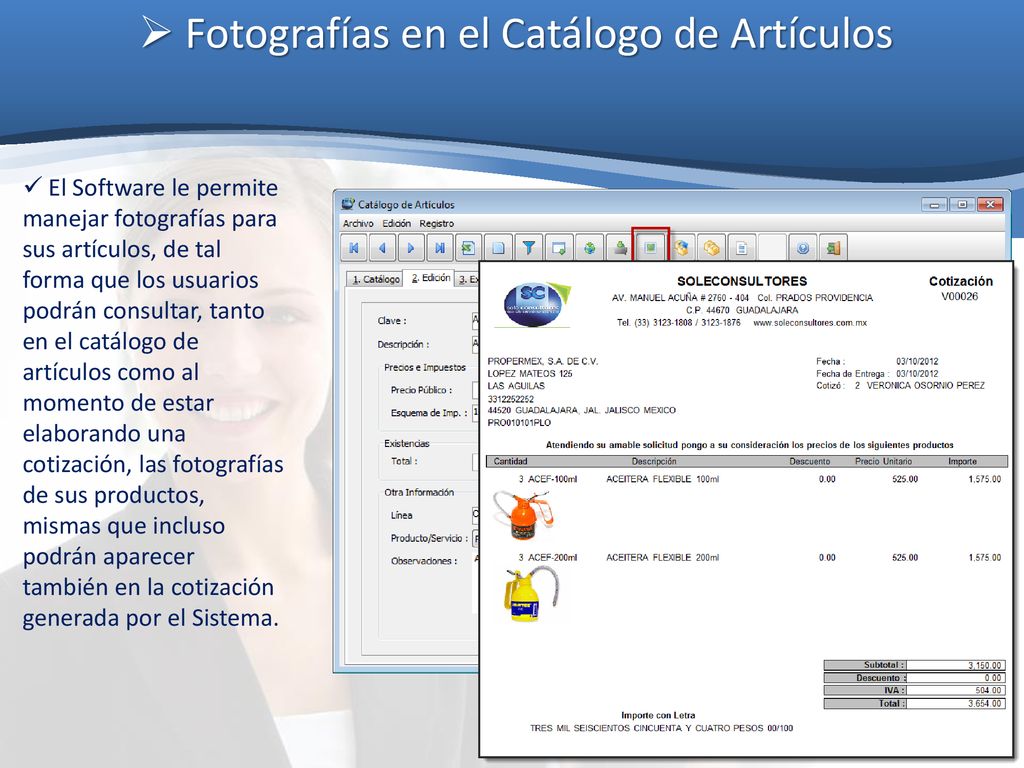Click the ACEF-200ml item code

point(552,558)
